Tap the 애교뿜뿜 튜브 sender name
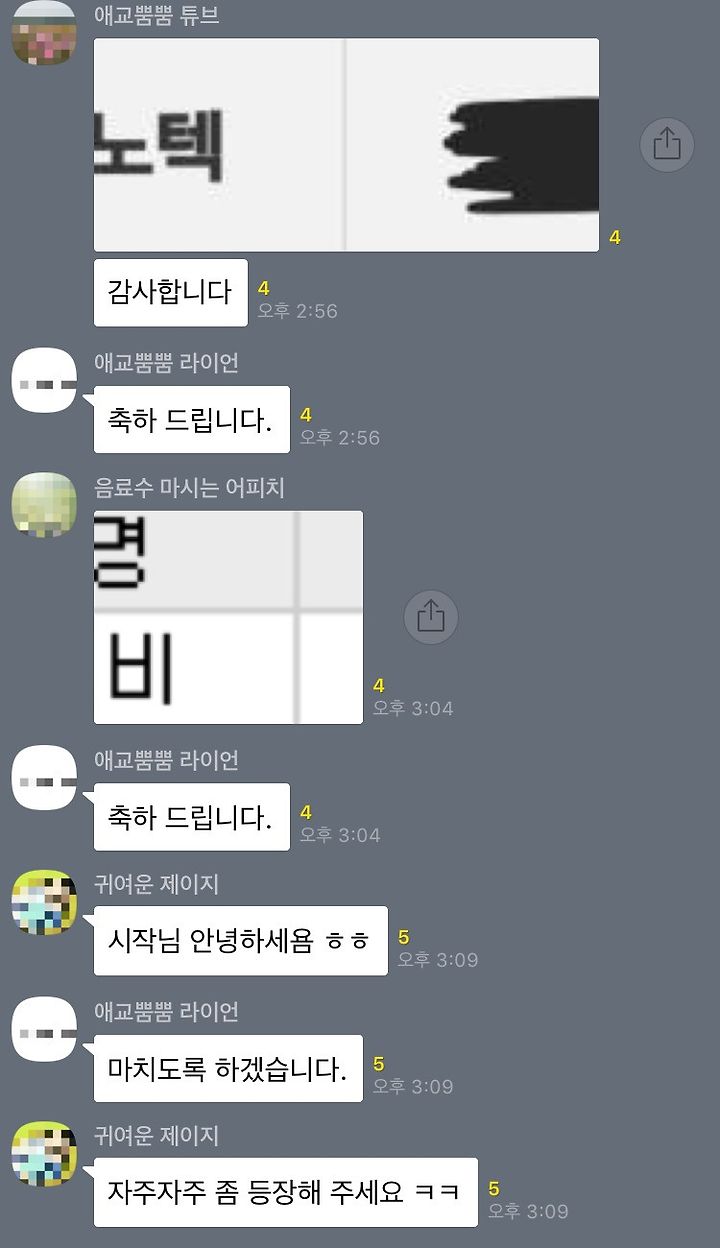The image size is (720, 1248). 157,15
